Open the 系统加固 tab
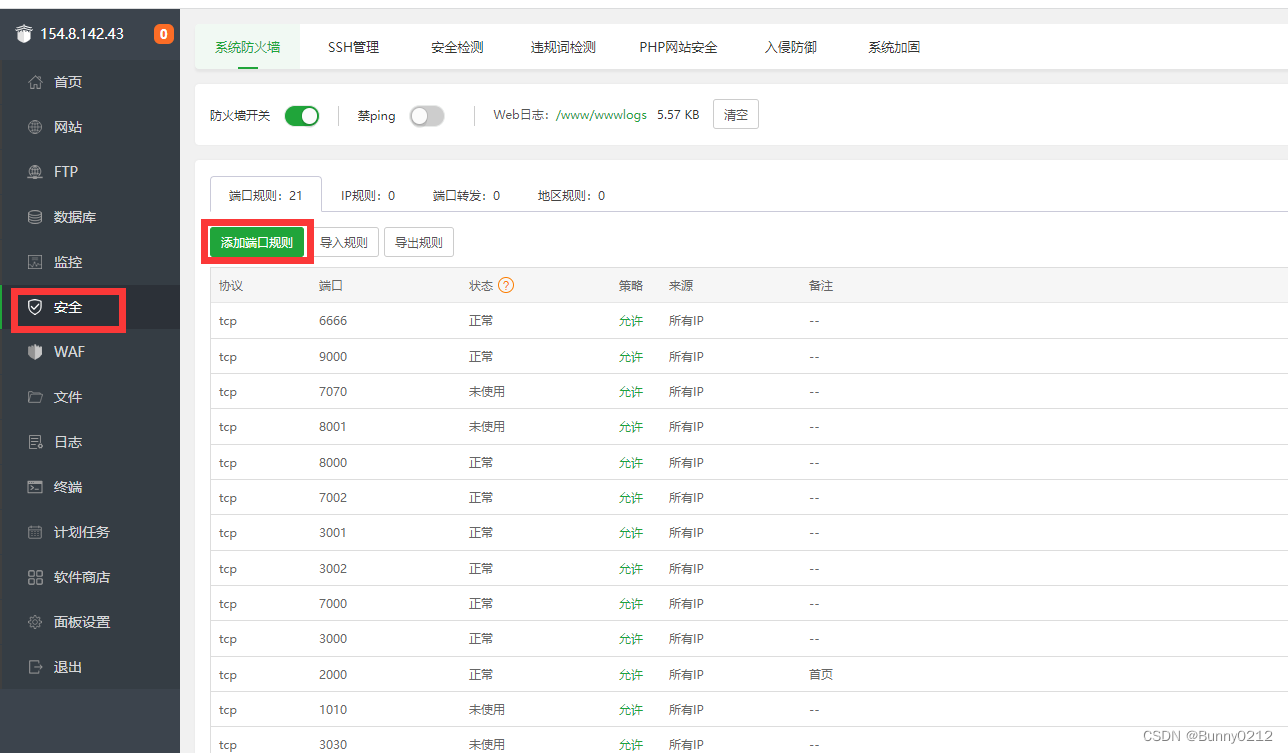This screenshot has height=753, width=1288. [894, 47]
